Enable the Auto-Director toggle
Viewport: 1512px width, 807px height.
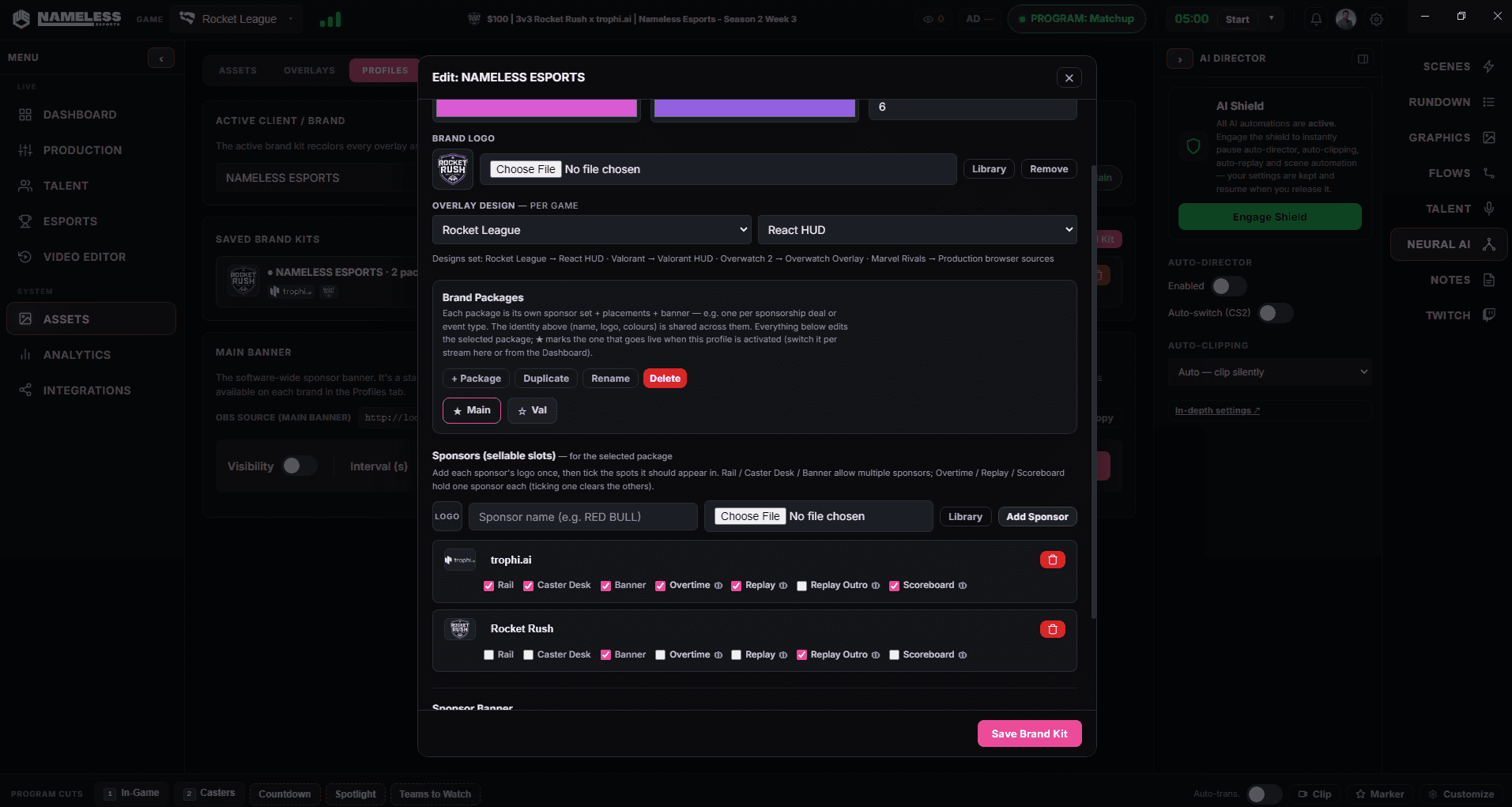(1228, 286)
